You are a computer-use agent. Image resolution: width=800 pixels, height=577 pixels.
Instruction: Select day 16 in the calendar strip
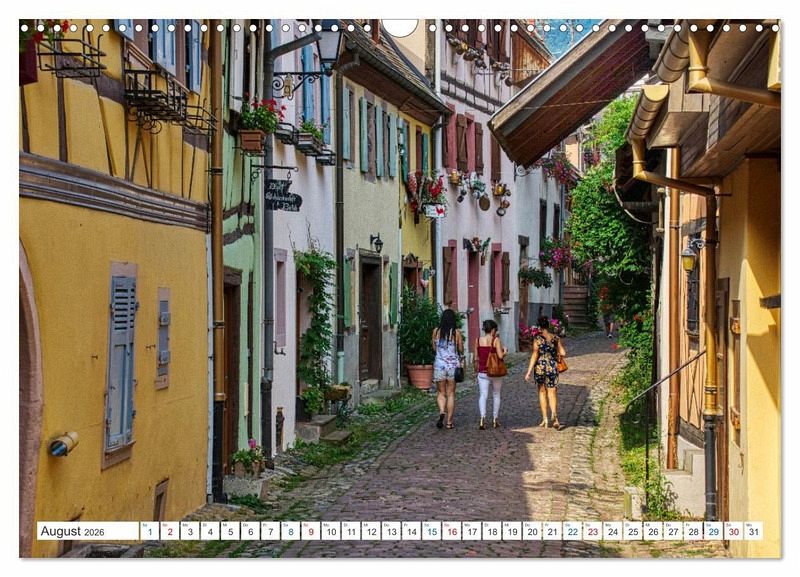[x=452, y=531]
